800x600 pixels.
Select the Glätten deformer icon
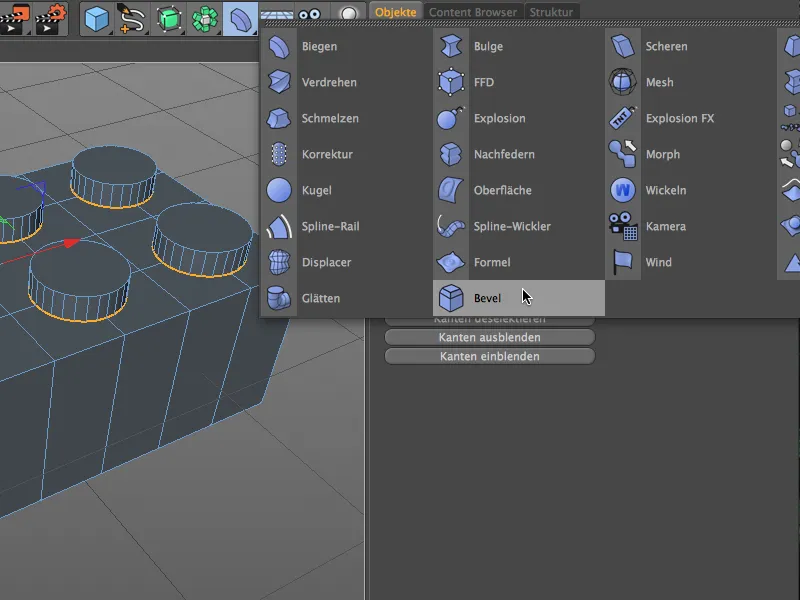[279, 298]
